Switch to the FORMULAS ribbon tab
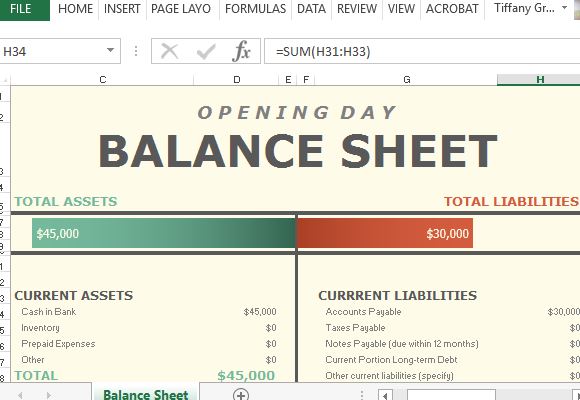This screenshot has height=400, width=580. pyautogui.click(x=255, y=9)
